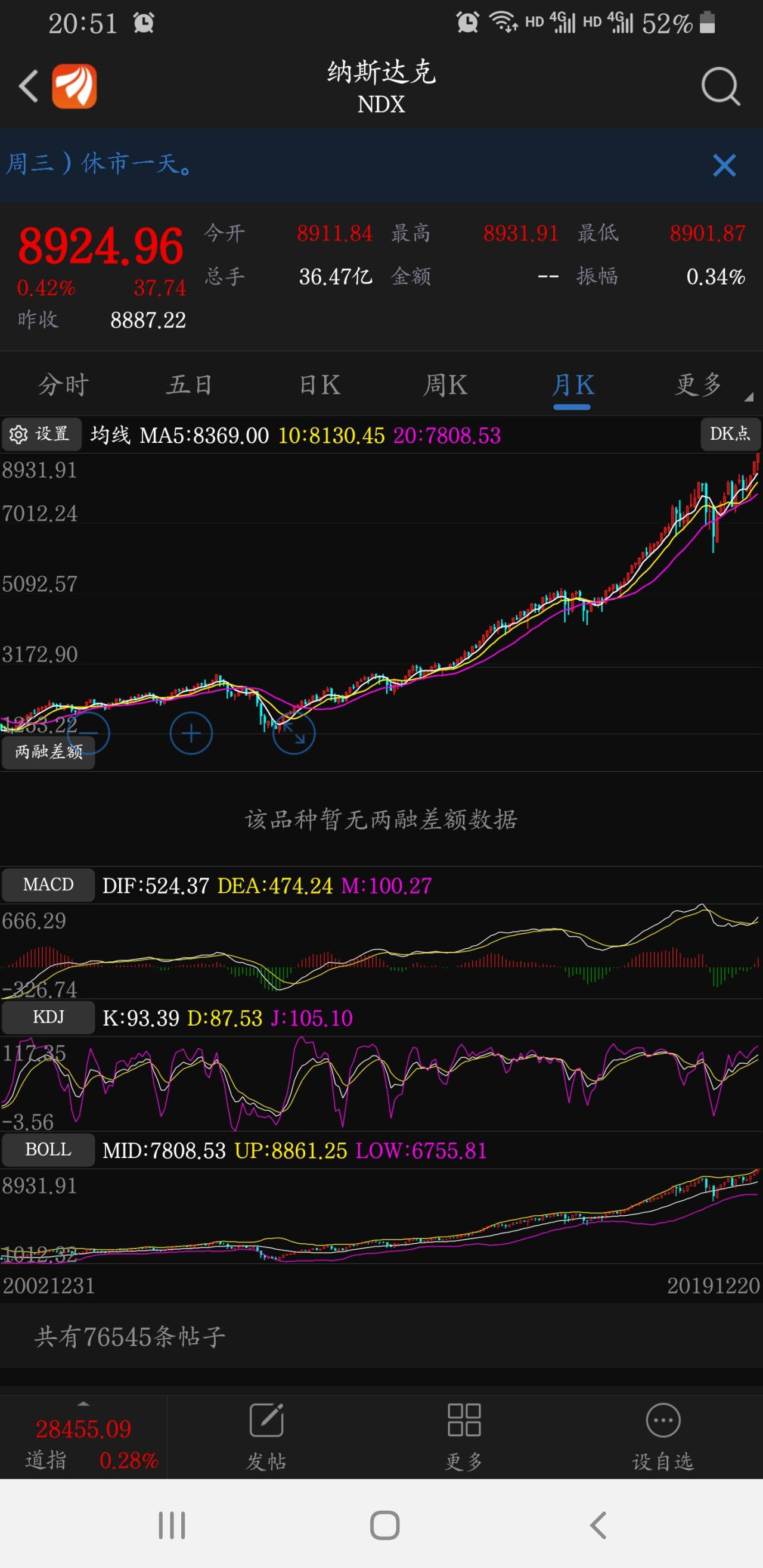Viewport: 763px width, 1568px height.
Task: Add to watchlist with 设自选 icon
Action: click(663, 1436)
